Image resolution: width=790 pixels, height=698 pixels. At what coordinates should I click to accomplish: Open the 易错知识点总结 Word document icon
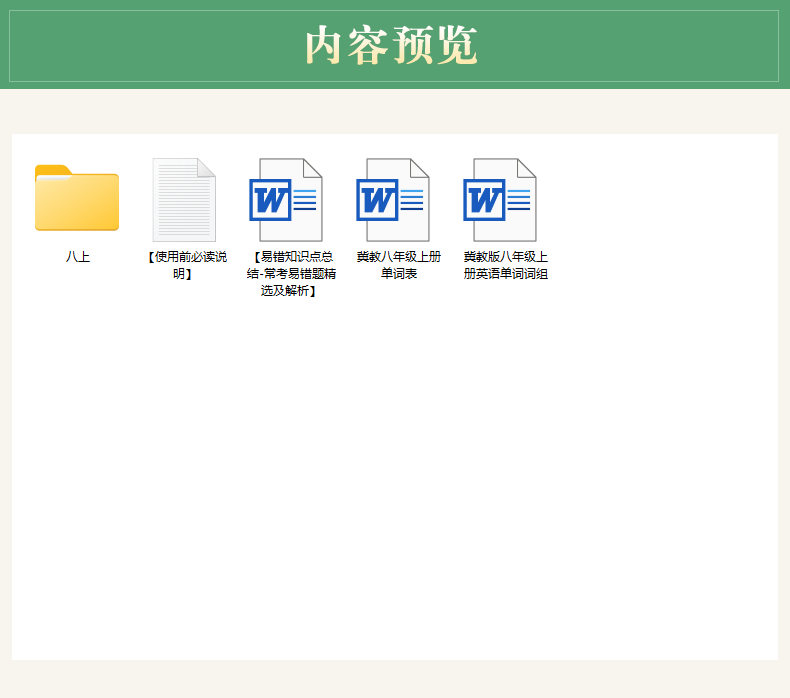click(x=286, y=200)
